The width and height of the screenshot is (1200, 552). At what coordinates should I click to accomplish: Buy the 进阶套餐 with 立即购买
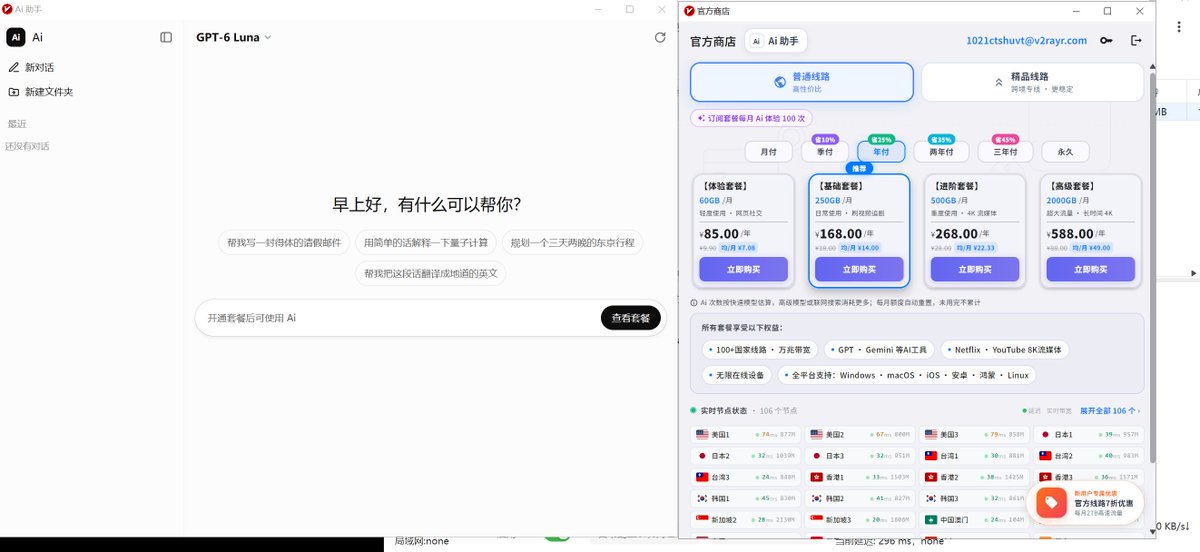[x=975, y=269]
